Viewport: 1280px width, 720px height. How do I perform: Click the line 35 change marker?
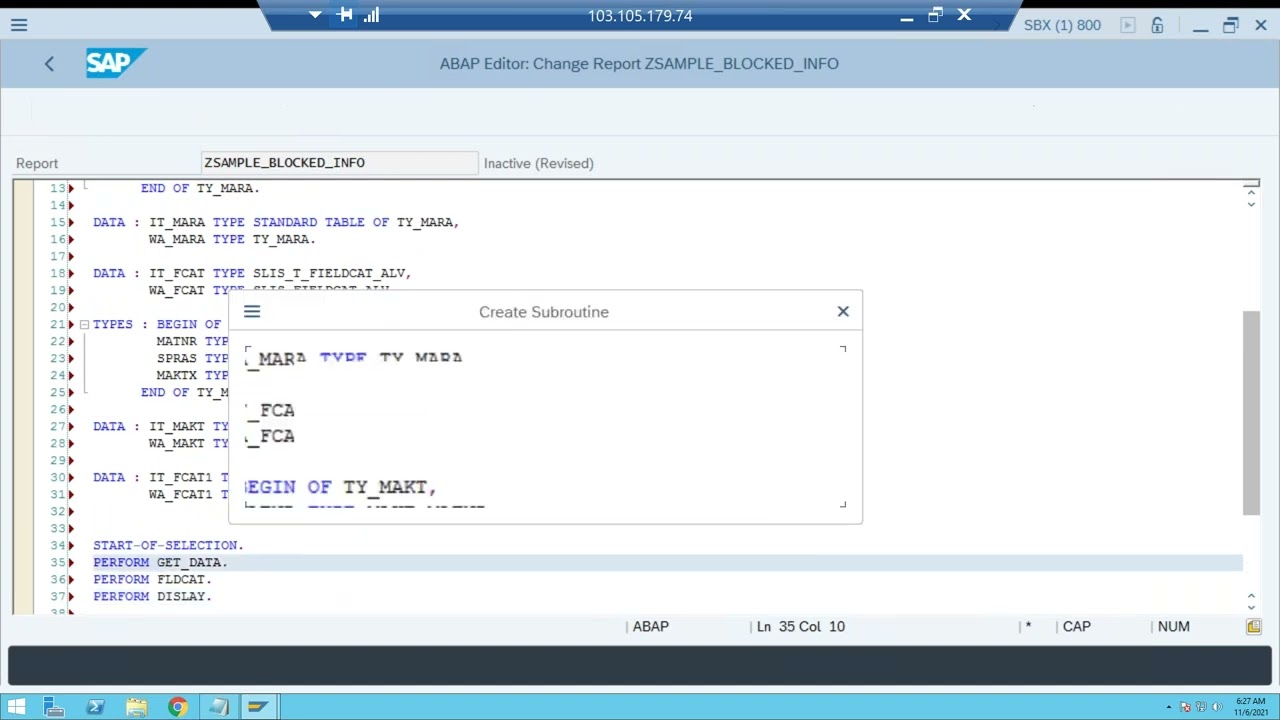tap(71, 562)
